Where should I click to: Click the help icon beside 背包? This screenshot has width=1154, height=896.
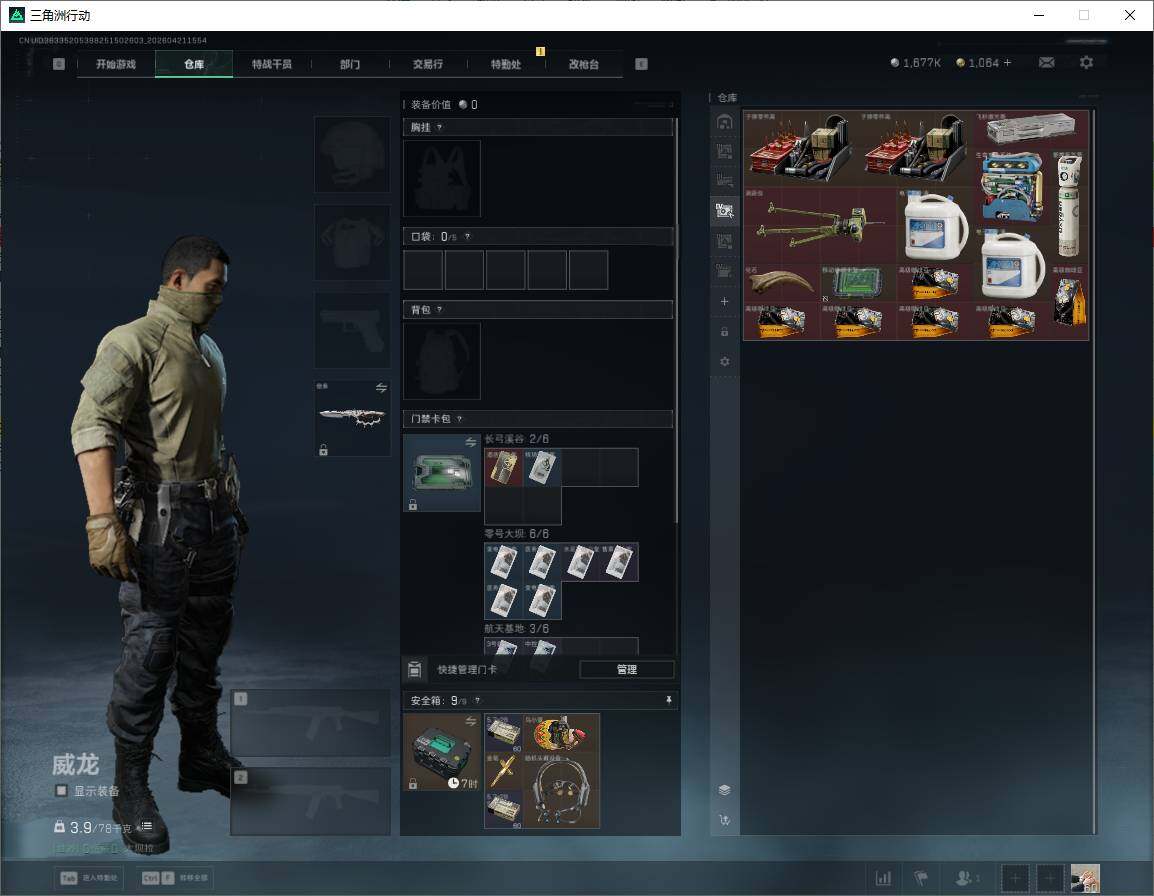(x=439, y=310)
